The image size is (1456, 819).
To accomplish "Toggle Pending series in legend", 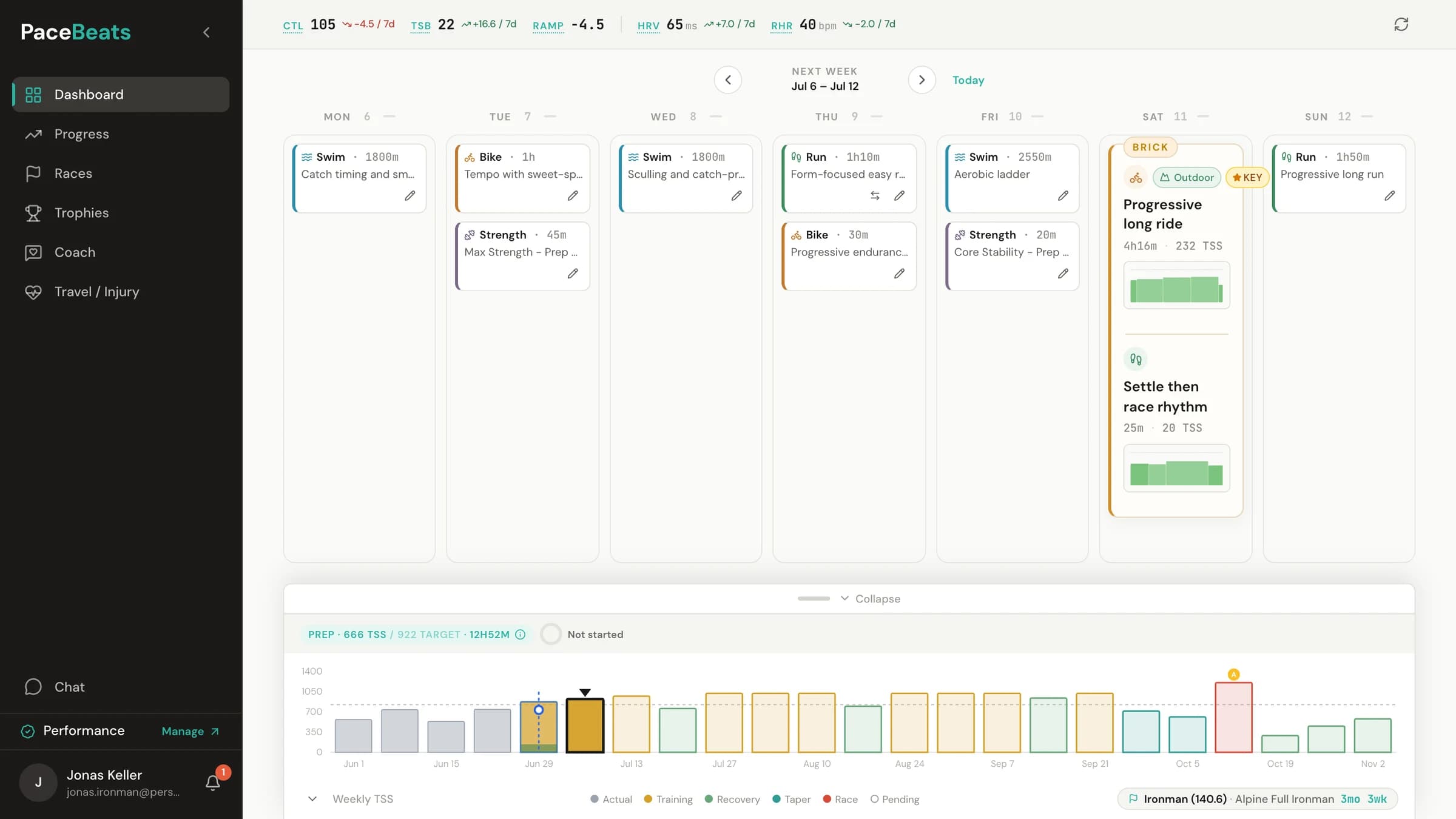I will (x=895, y=799).
